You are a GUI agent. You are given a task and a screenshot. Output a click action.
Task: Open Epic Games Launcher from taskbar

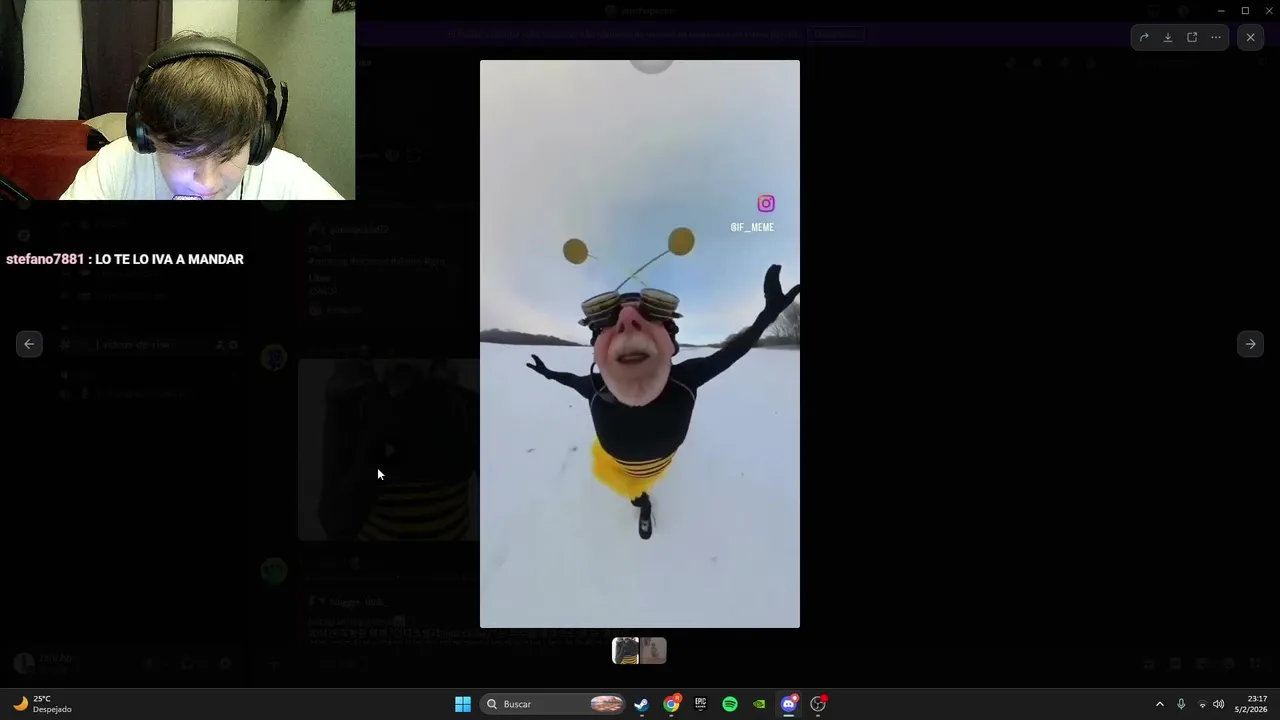click(701, 704)
